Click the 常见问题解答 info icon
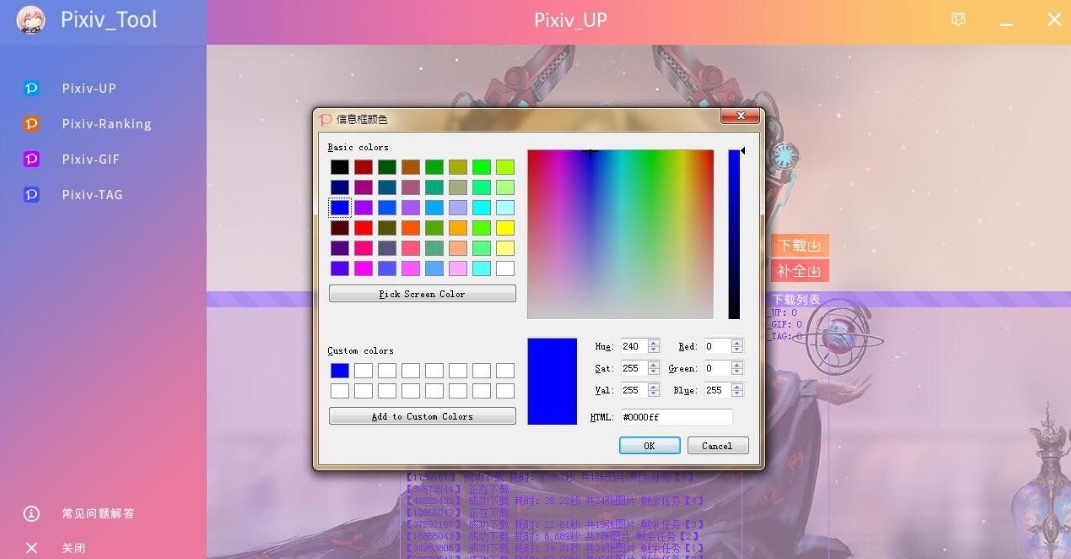This screenshot has width=1071, height=559. (31, 513)
